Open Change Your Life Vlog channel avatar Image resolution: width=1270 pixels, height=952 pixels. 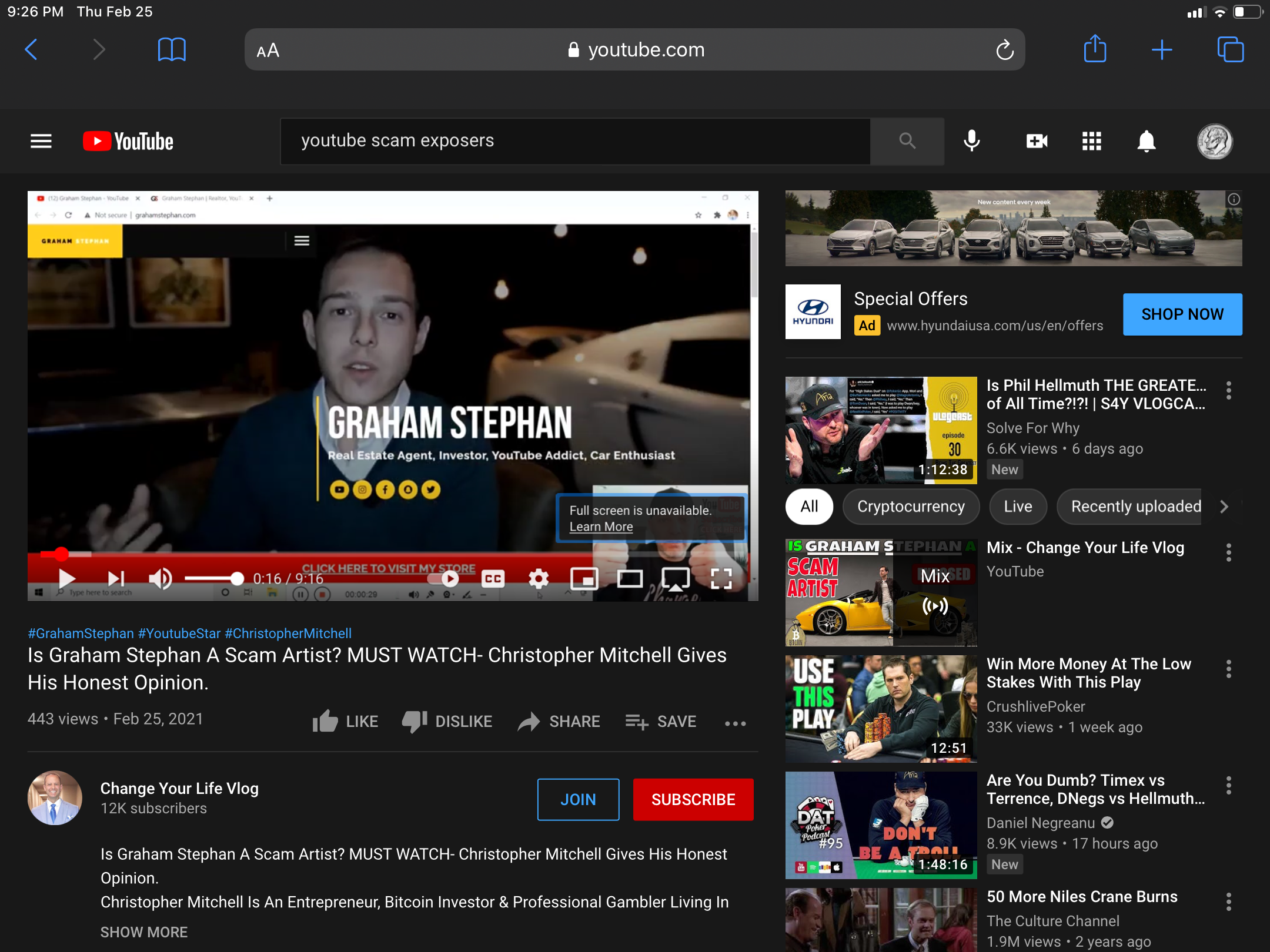(55, 798)
